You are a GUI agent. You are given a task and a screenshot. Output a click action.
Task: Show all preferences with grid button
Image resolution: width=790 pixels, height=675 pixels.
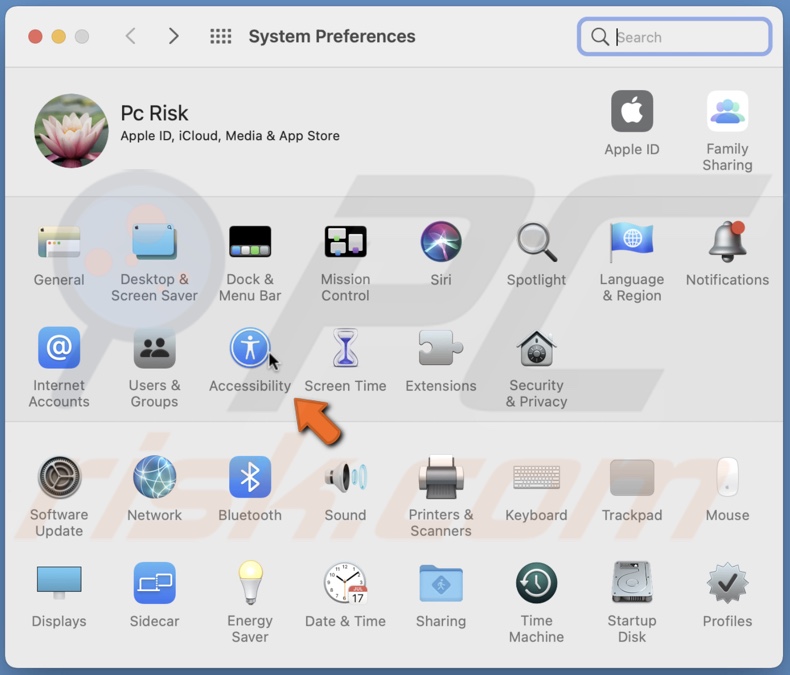point(220,37)
